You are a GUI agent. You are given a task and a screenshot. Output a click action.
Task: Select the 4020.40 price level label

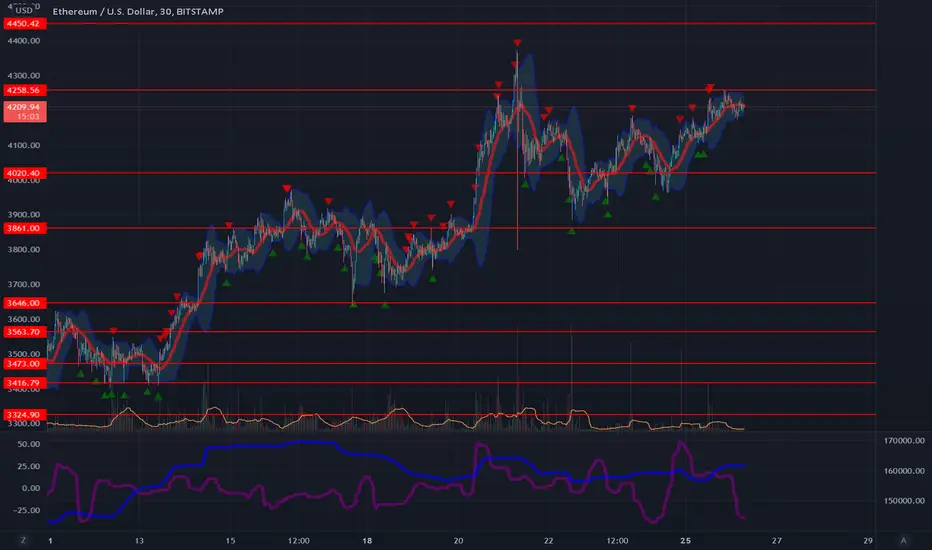coord(24,173)
